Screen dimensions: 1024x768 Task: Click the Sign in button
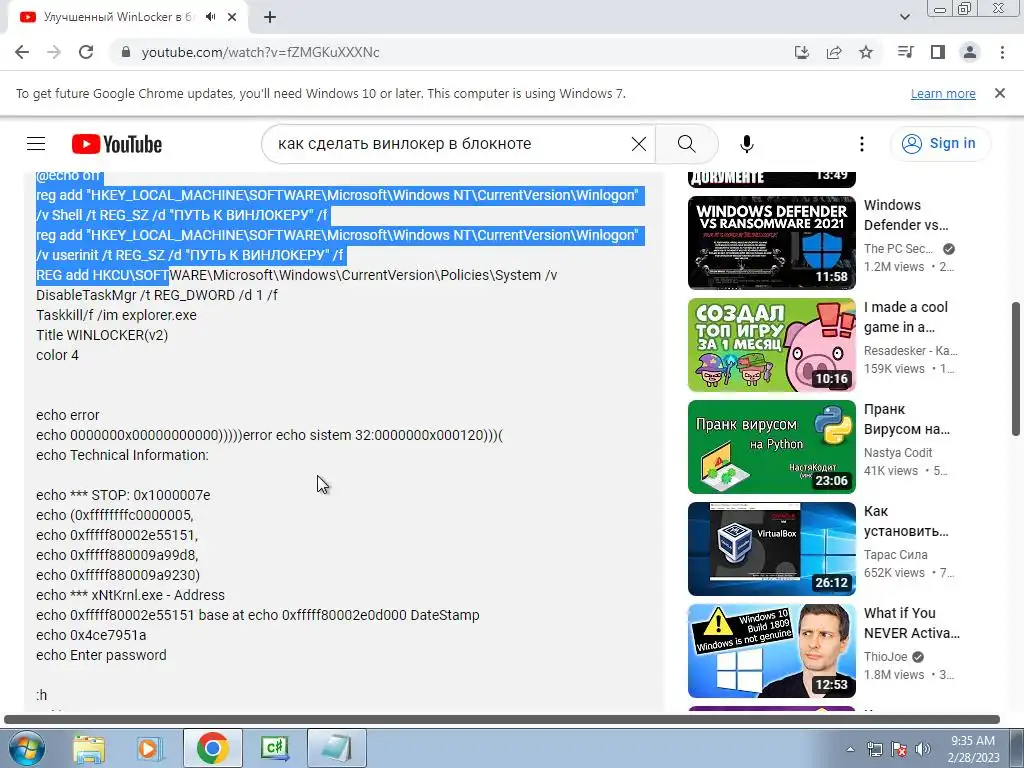940,144
